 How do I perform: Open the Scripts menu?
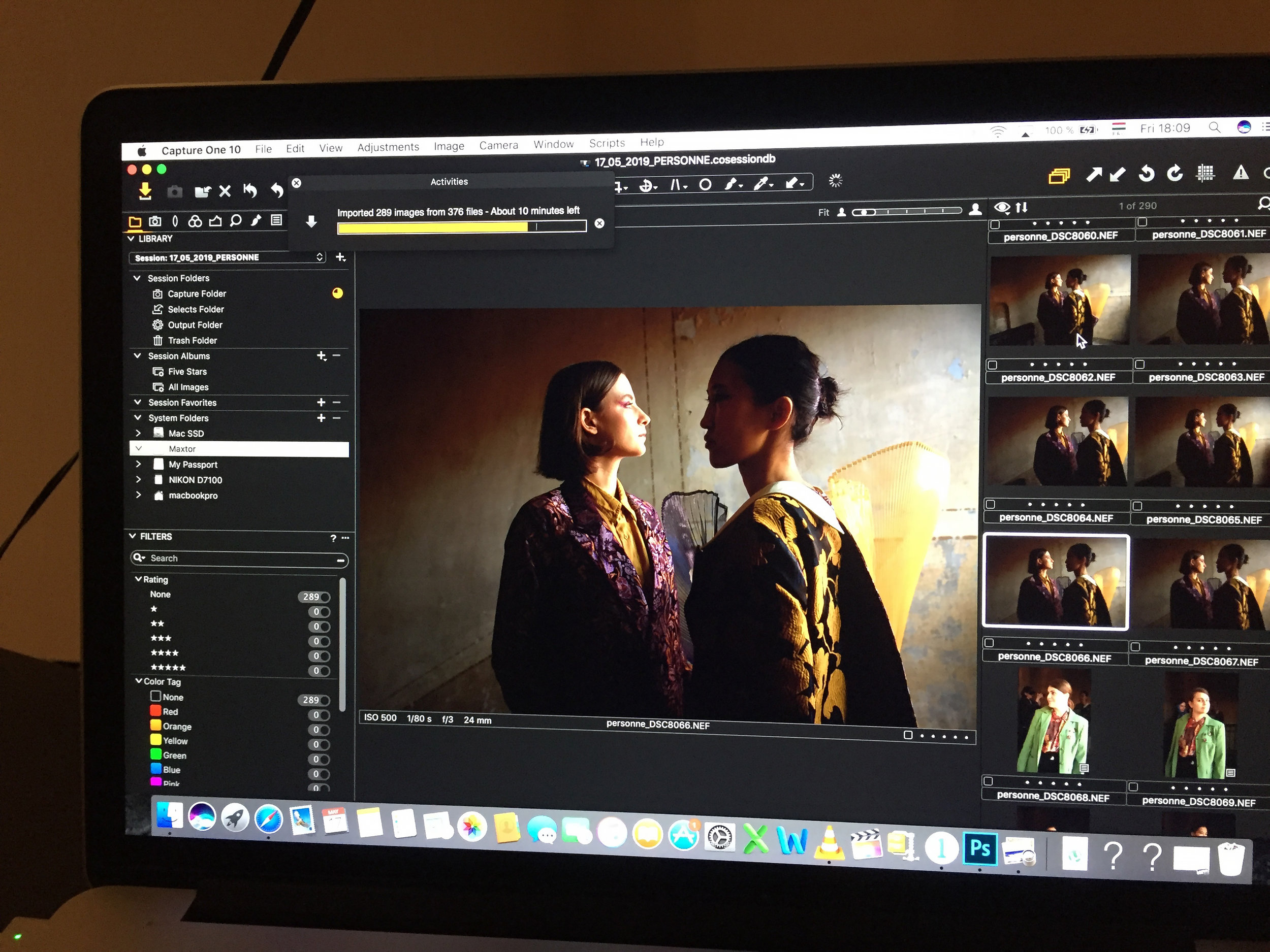[x=607, y=143]
